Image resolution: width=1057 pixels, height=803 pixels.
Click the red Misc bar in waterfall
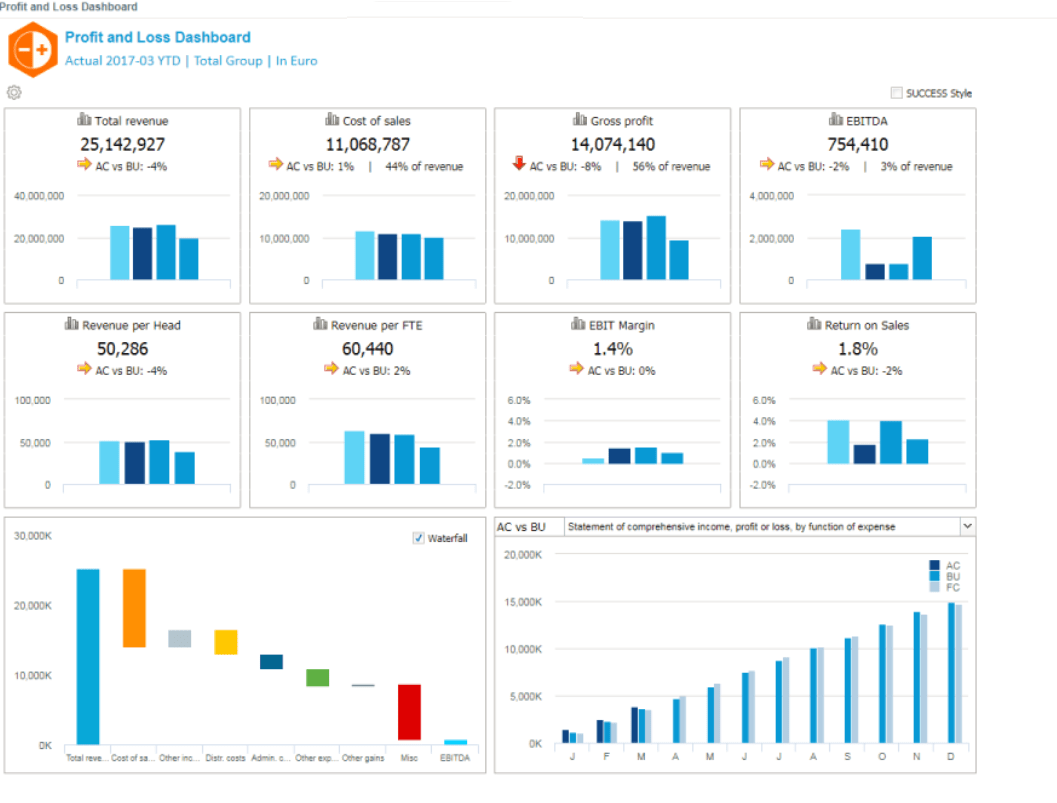[x=409, y=711]
